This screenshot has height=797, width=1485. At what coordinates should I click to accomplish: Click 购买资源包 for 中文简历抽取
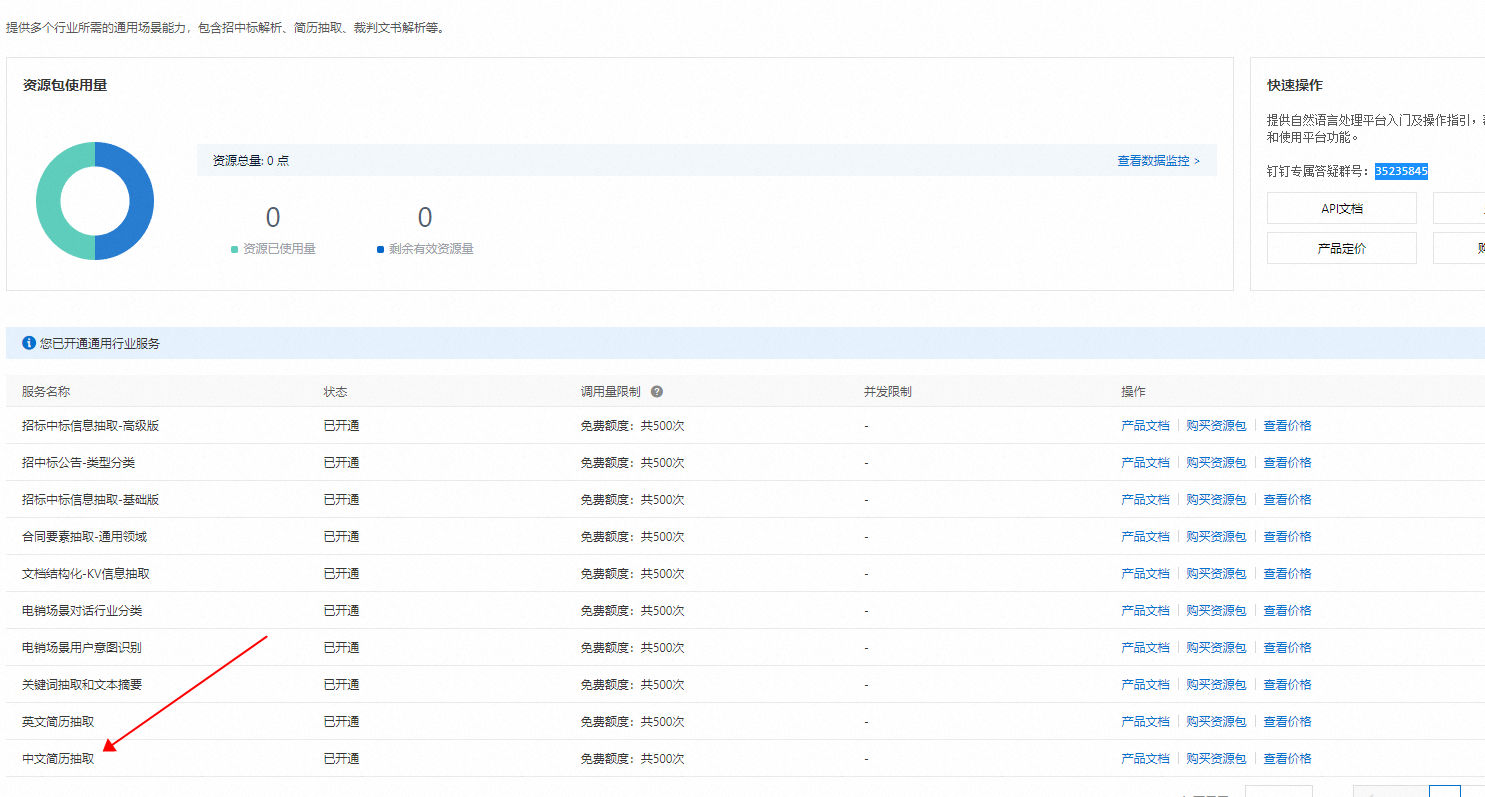point(1216,758)
